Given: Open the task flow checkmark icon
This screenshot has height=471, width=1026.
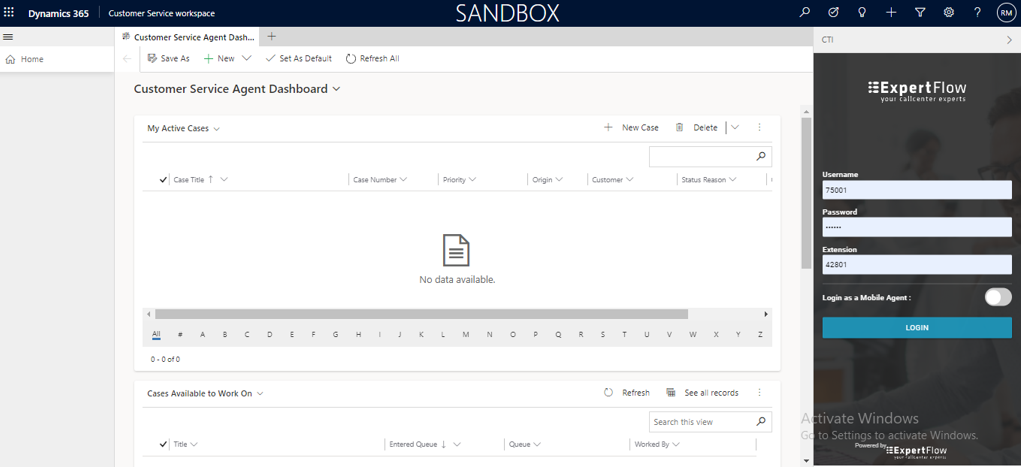Looking at the screenshot, I should click(834, 12).
